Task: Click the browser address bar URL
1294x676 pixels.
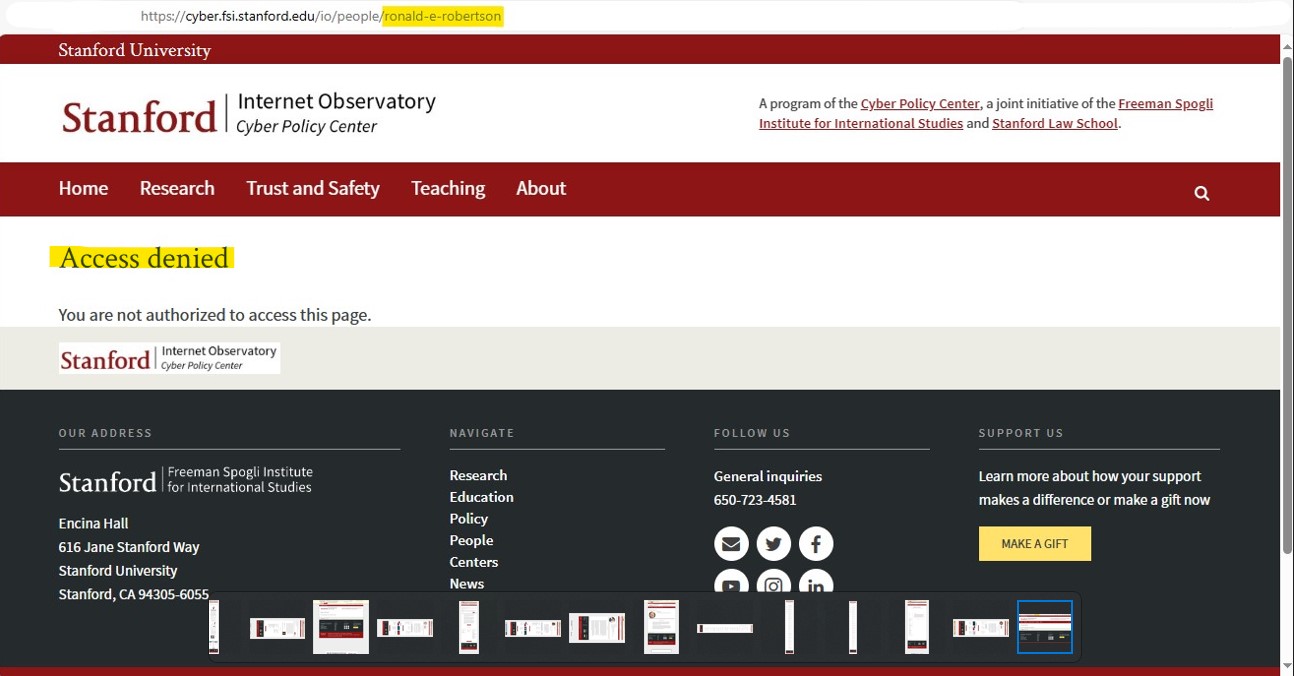Action: [321, 16]
